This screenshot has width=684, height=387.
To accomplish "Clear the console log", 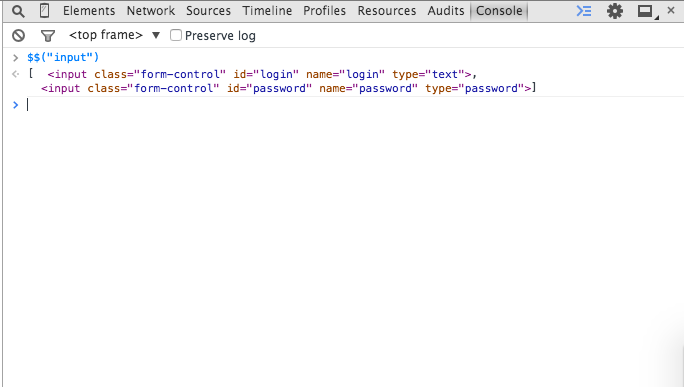I will click(18, 35).
